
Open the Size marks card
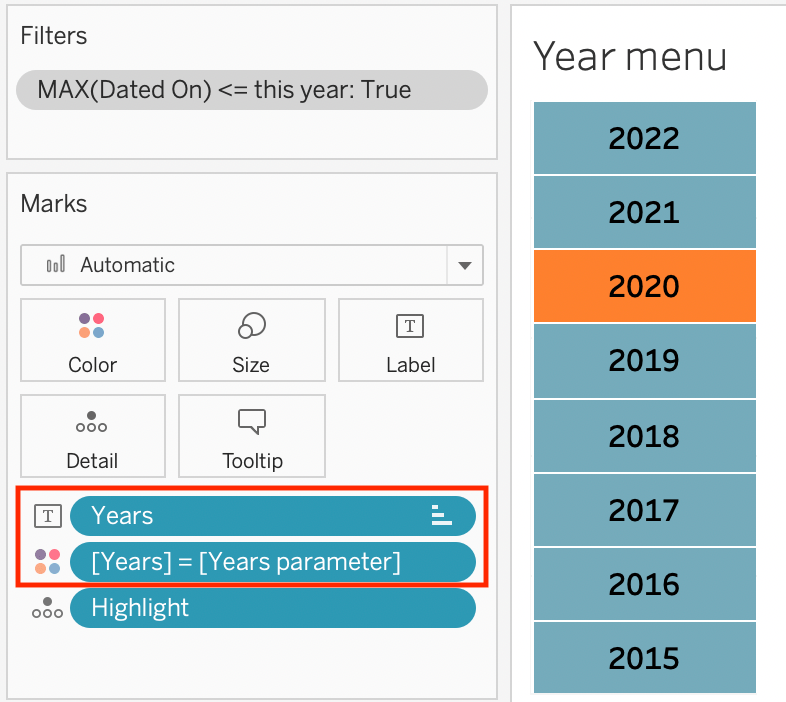(x=251, y=340)
